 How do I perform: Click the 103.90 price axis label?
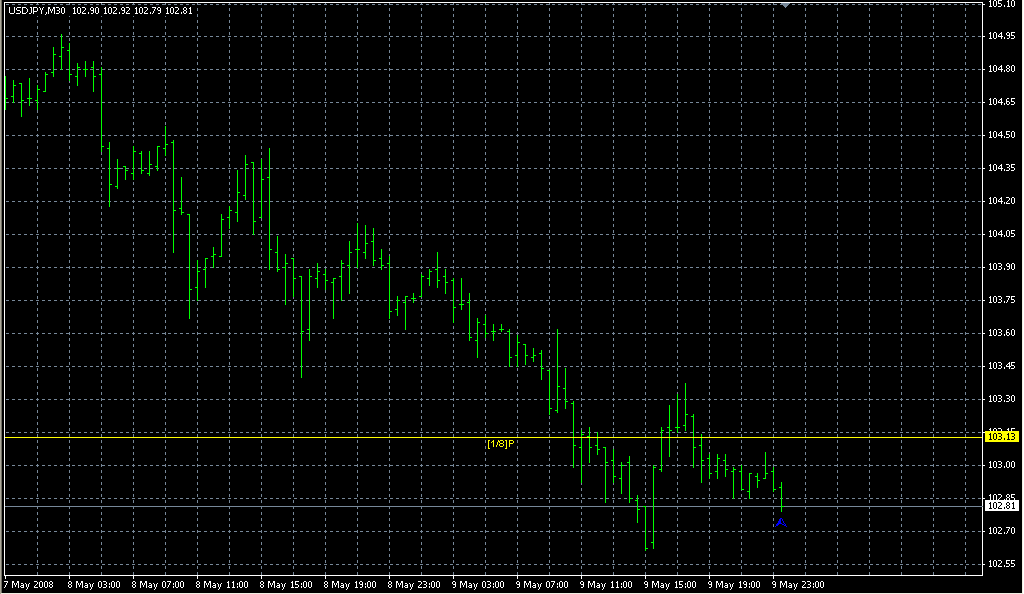tap(1002, 267)
